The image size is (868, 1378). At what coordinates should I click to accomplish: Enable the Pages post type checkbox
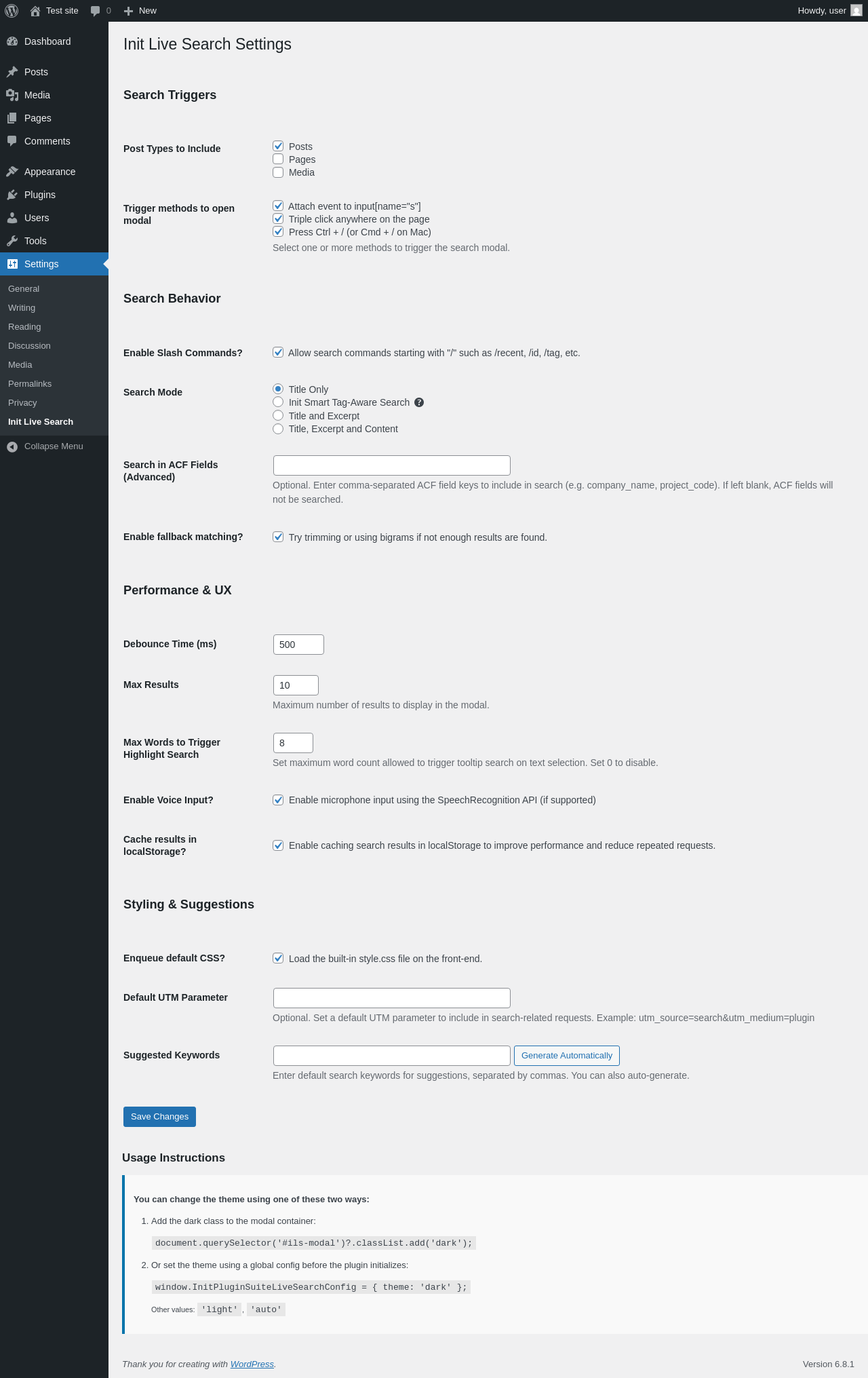(278, 159)
